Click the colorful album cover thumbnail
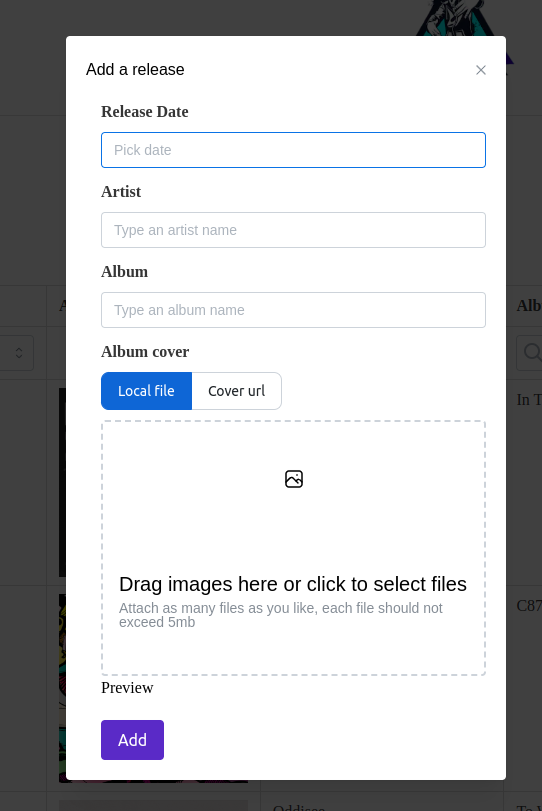The image size is (542, 811). pos(62,688)
